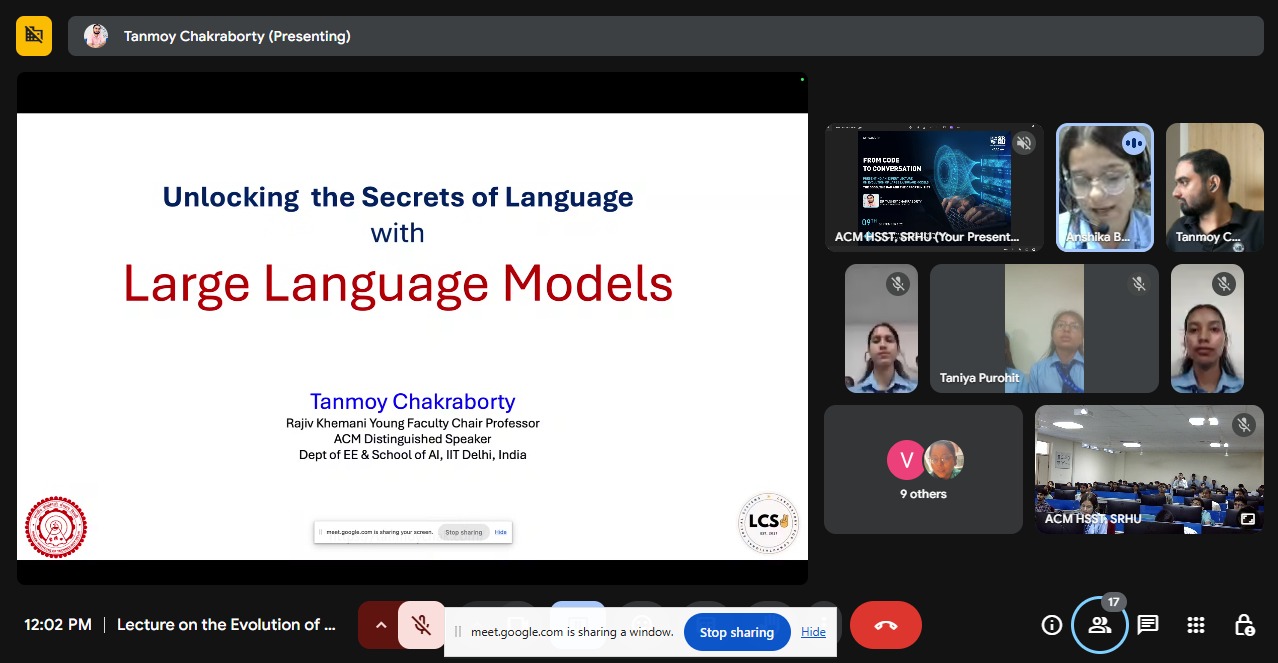
Task: Open the meeting title Lecture on the Evolution
Action: click(226, 625)
